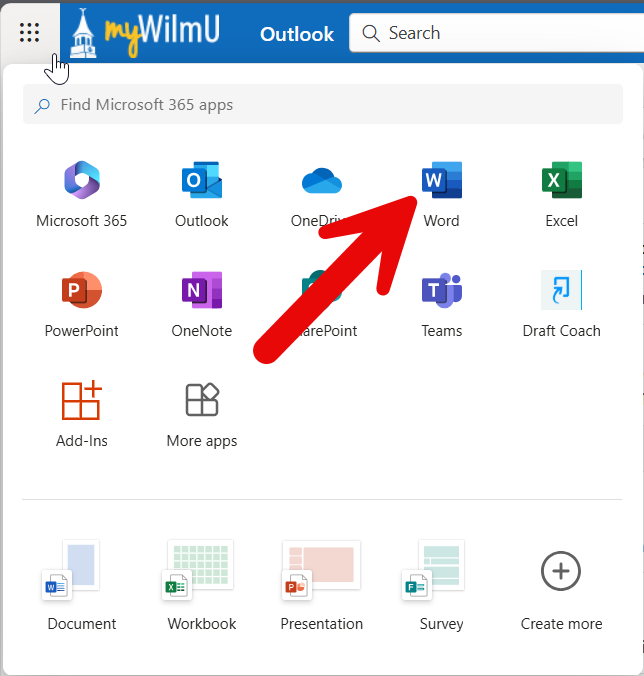Click the Find Microsoft 365 apps field
644x676 pixels.
tap(323, 104)
